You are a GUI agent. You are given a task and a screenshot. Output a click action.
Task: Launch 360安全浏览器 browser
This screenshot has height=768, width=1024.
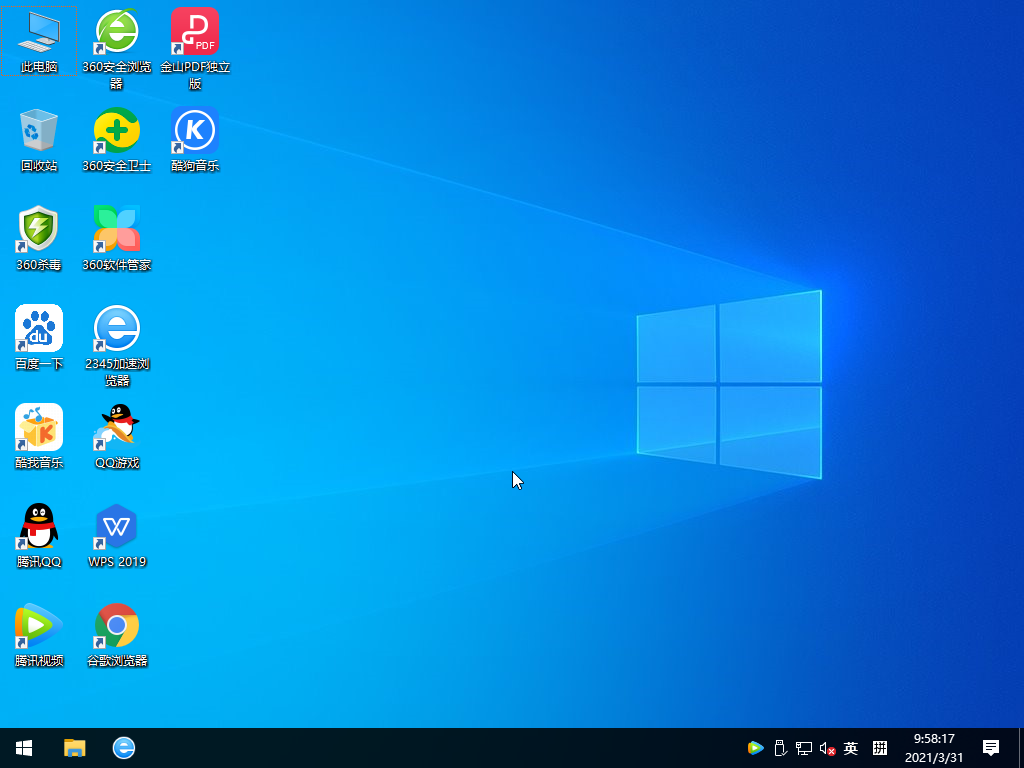pyautogui.click(x=117, y=35)
